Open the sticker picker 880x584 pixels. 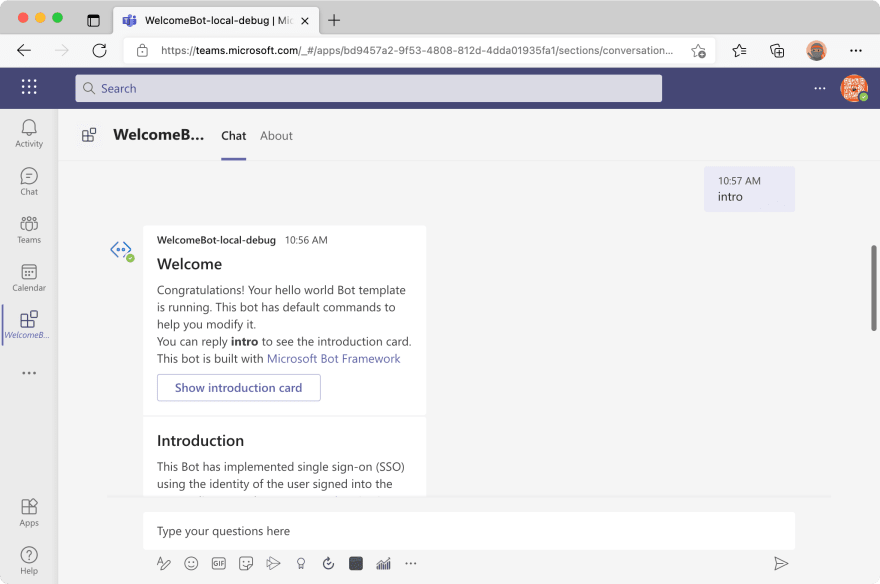click(x=246, y=563)
